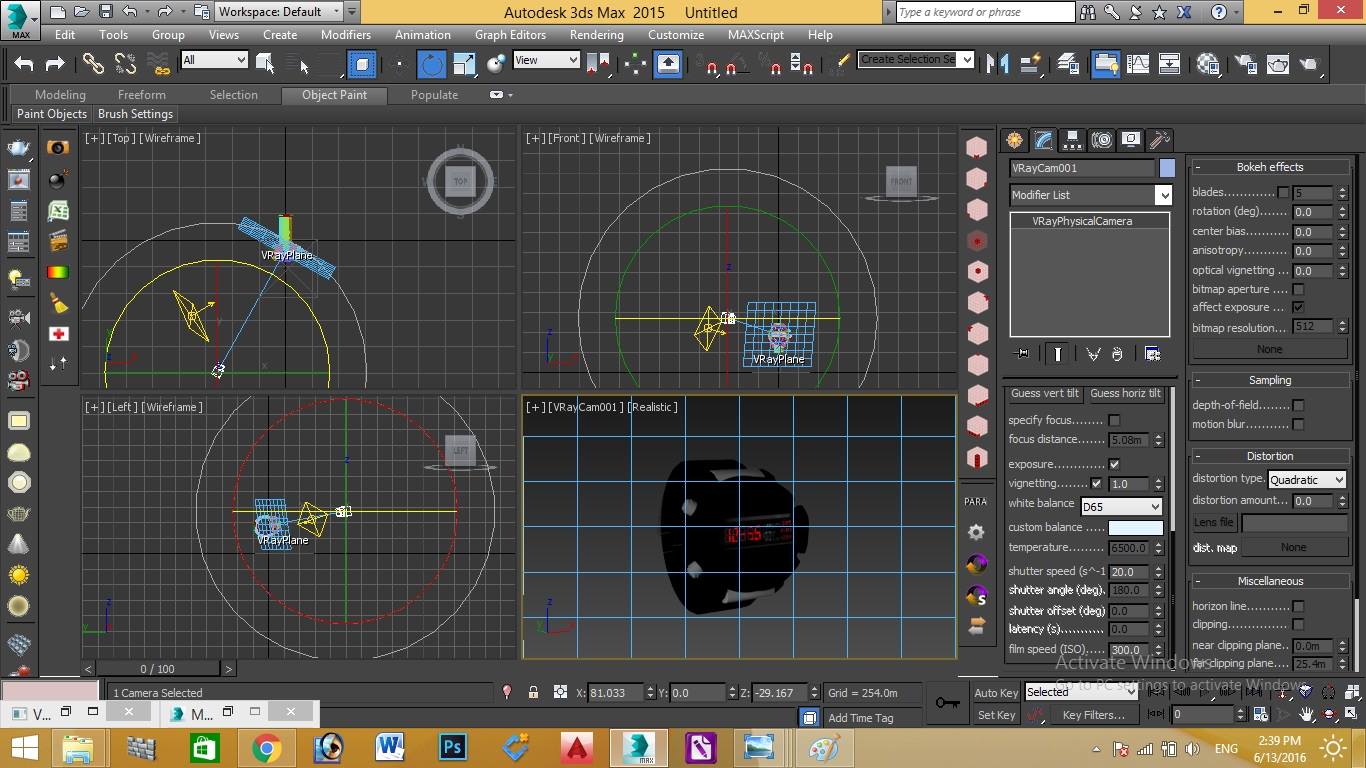Click the time slider 0 / 100
Viewport: 1366px width, 768px height.
click(x=157, y=669)
